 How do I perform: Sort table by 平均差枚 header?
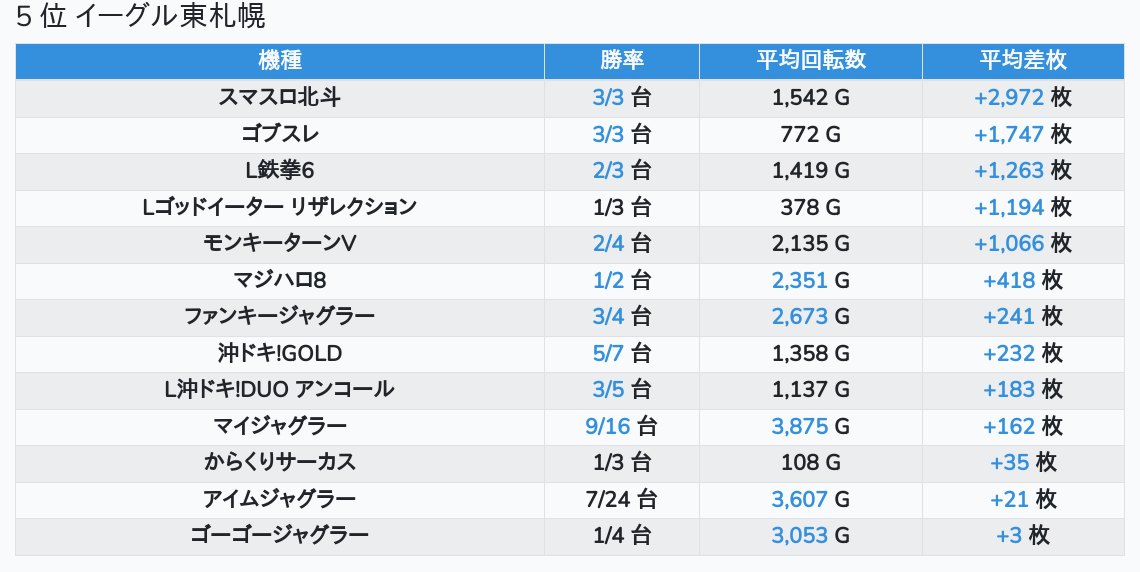click(1022, 60)
